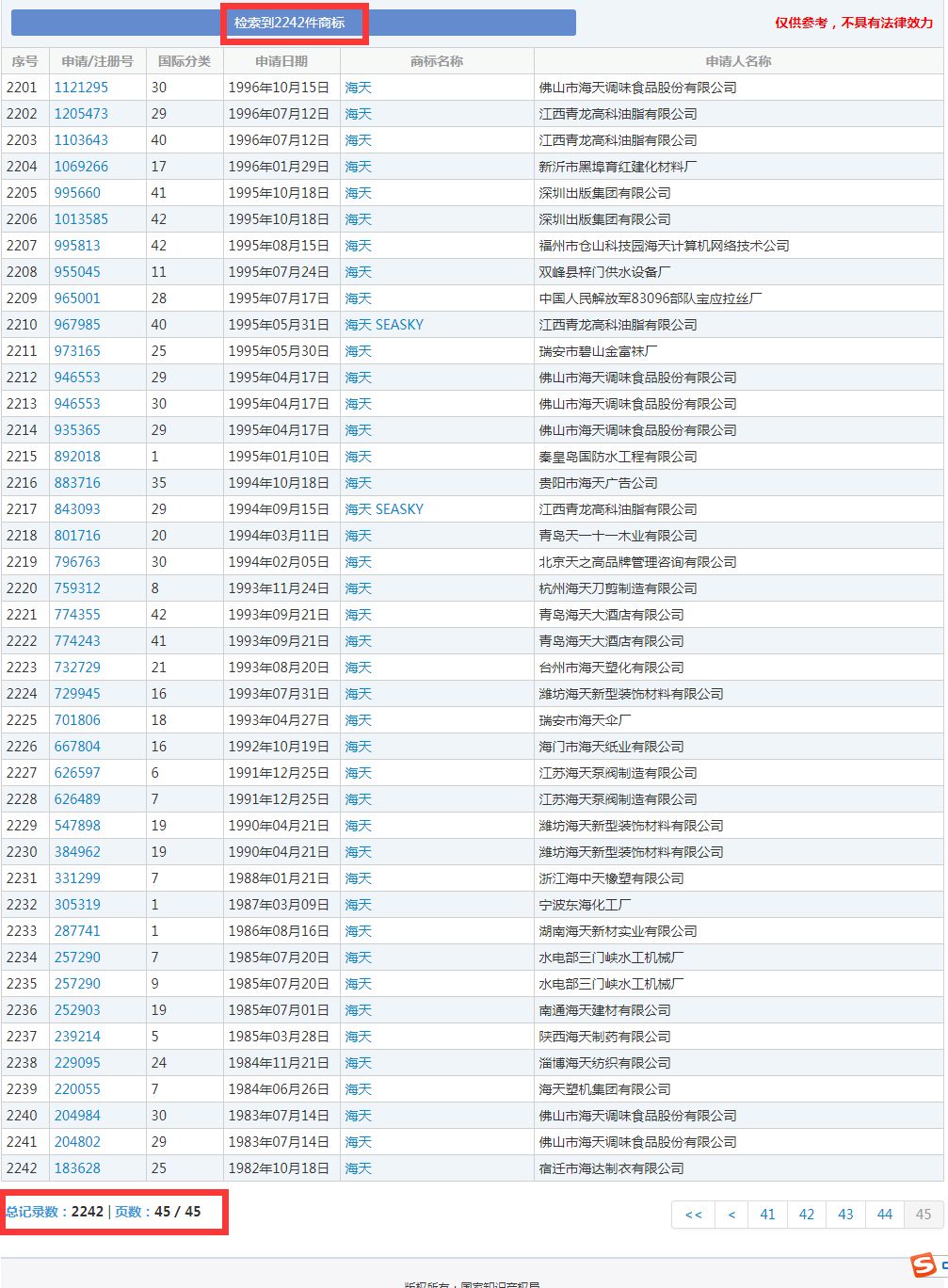The image size is (948, 1288).
Task: Click the Sogou input icon at bottom right
Action: (x=924, y=1265)
